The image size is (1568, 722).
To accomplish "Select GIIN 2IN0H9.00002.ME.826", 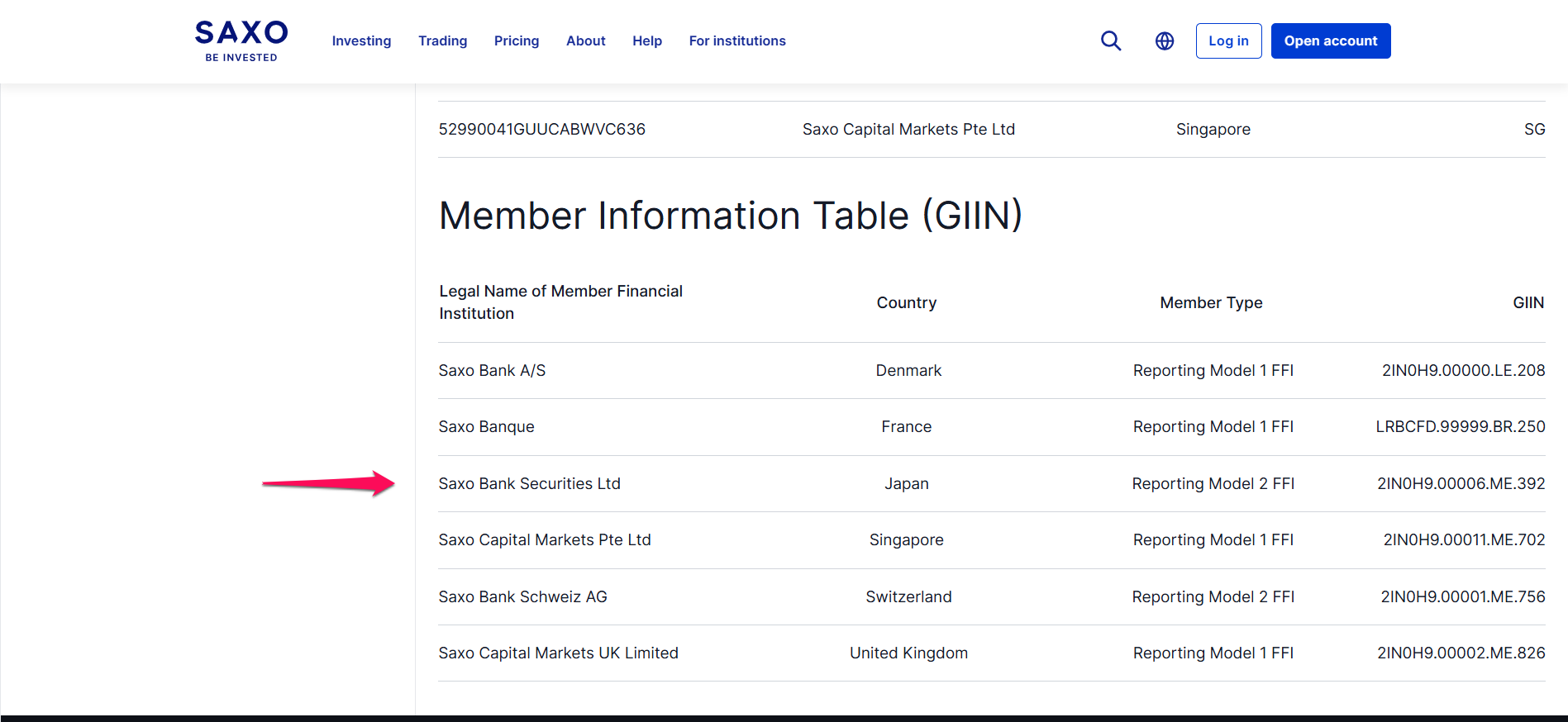I will (x=1461, y=653).
